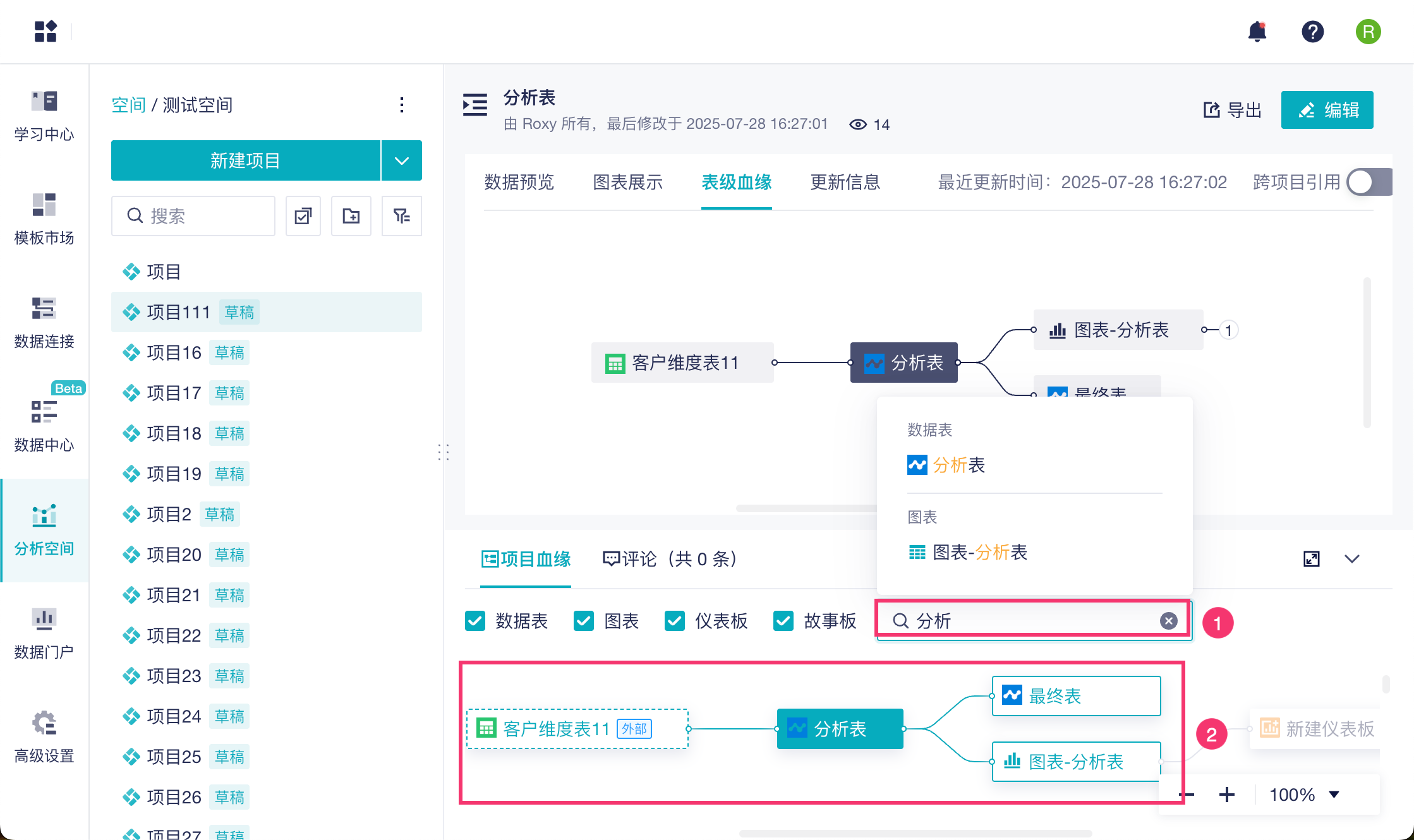Uncheck the 故事板 checkbox
This screenshot has width=1414, height=840.
coord(783,621)
